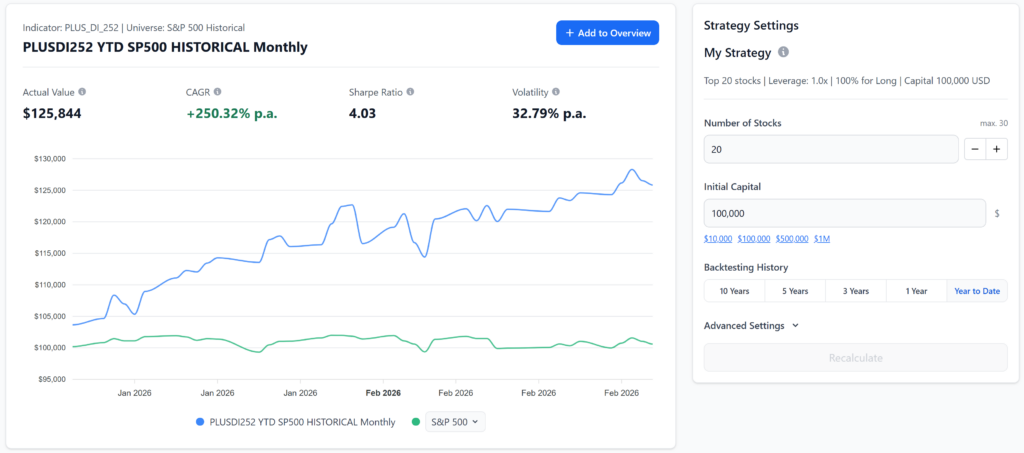Click info icon next to Actual Value
This screenshot has width=1024, height=453.
pos(82,92)
